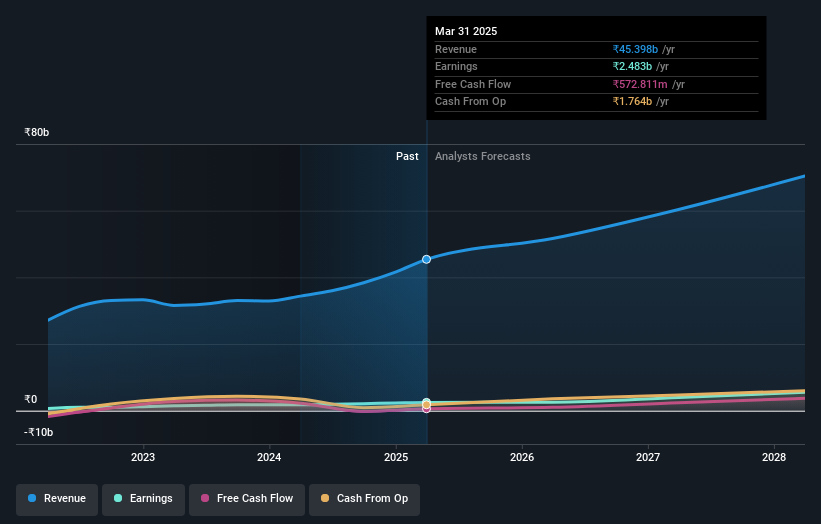The image size is (821, 524).
Task: Click the ₹1.764b cash from op value
Action: tap(633, 102)
